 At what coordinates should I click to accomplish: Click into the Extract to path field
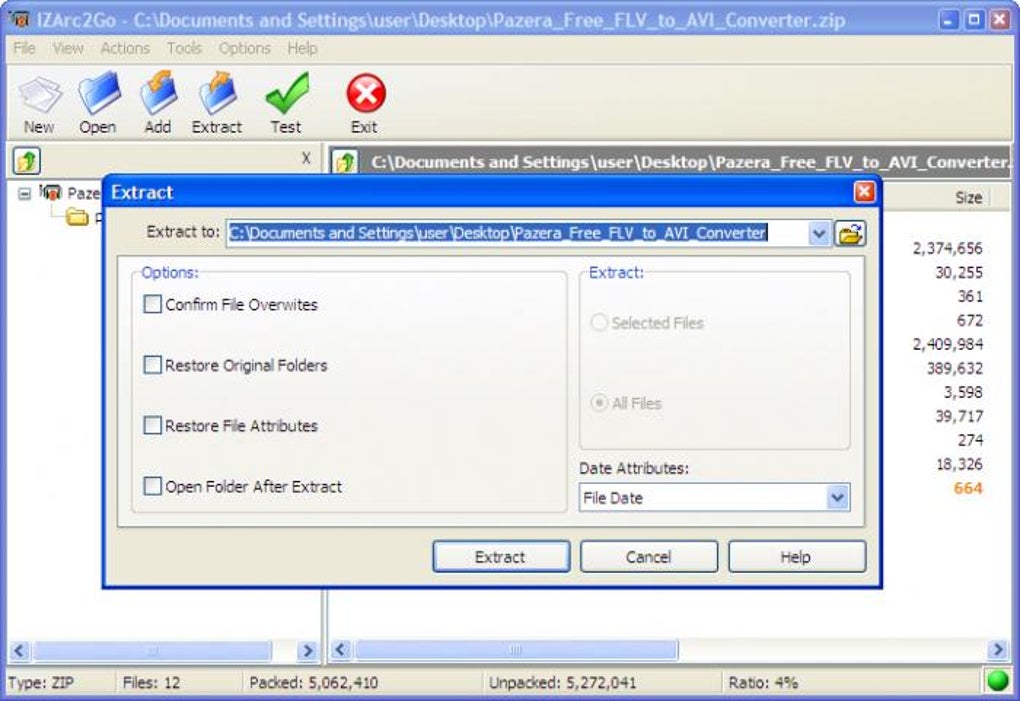click(x=518, y=233)
